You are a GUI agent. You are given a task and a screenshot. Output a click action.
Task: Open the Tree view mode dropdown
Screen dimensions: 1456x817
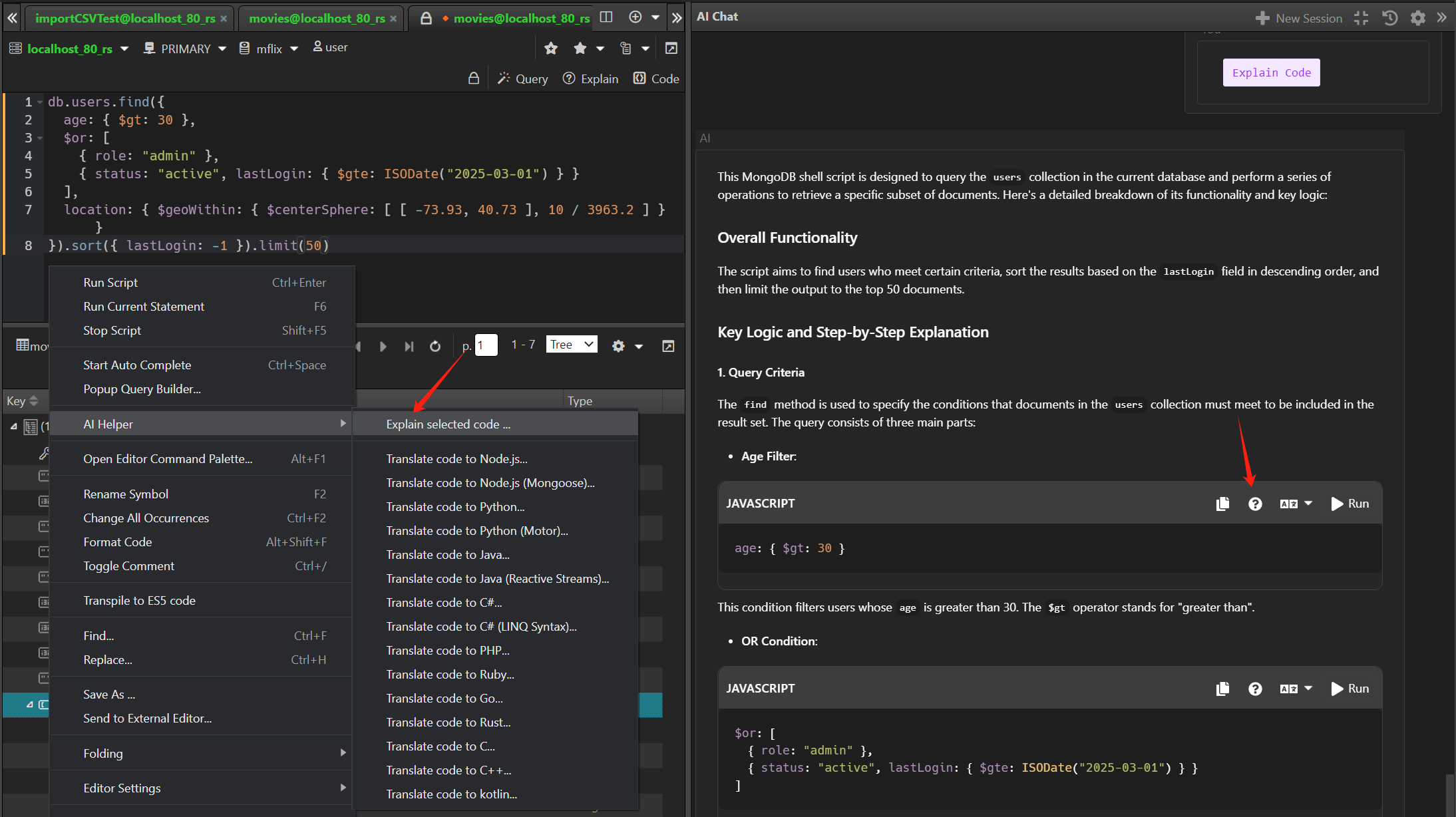[x=572, y=344]
